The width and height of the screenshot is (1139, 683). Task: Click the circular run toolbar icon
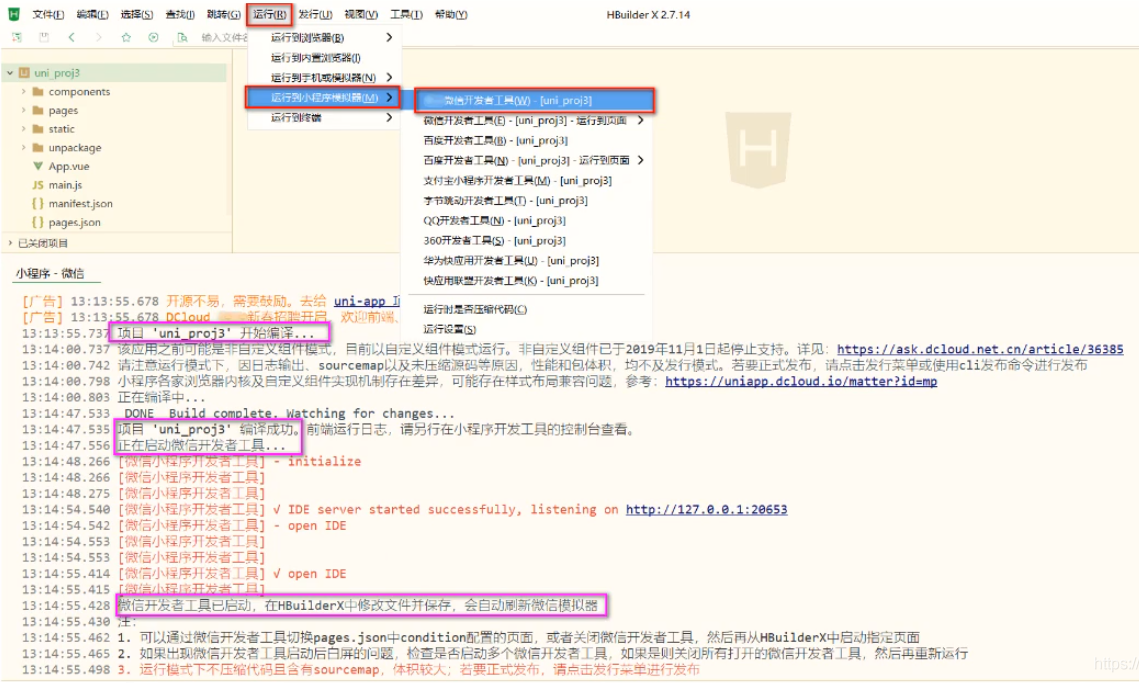tap(153, 37)
